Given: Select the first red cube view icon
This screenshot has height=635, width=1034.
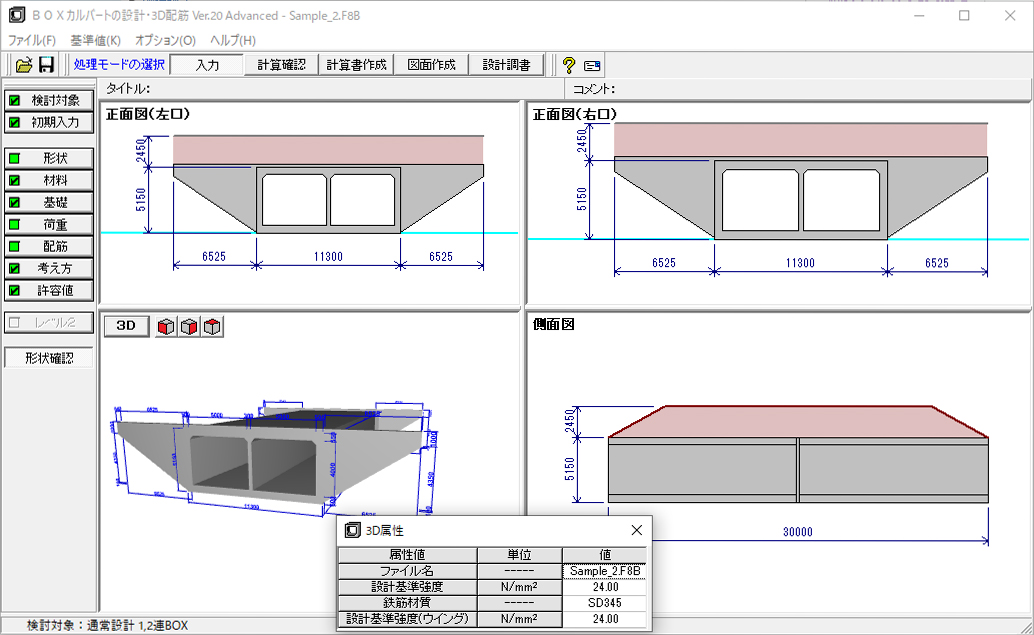Looking at the screenshot, I should [x=166, y=326].
